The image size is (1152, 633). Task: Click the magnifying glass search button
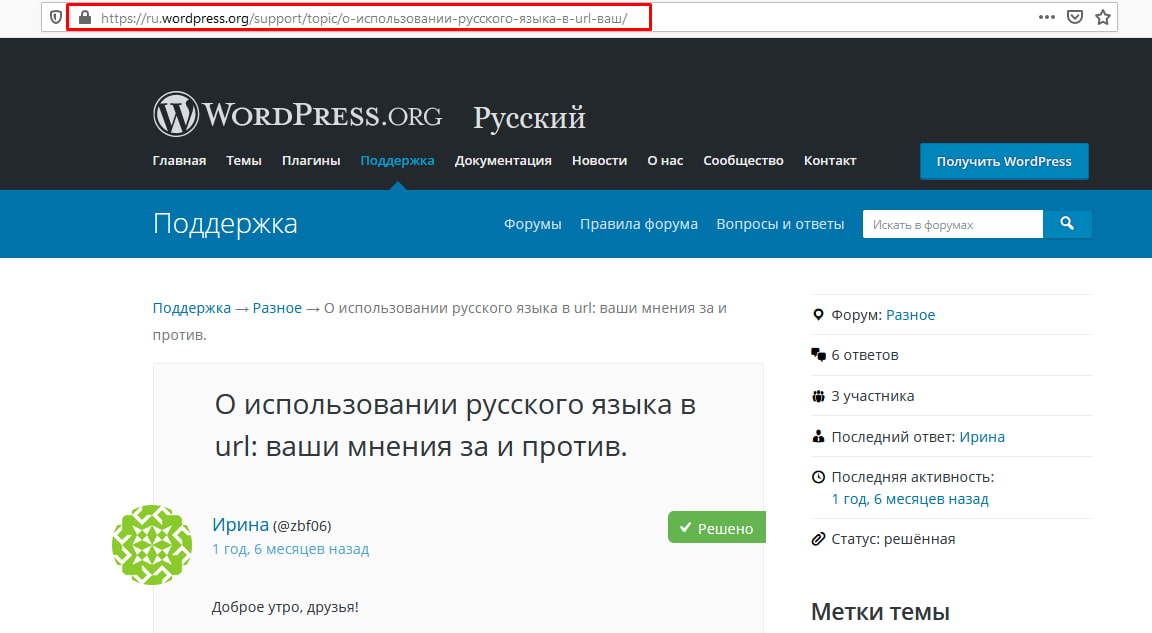tap(1067, 224)
